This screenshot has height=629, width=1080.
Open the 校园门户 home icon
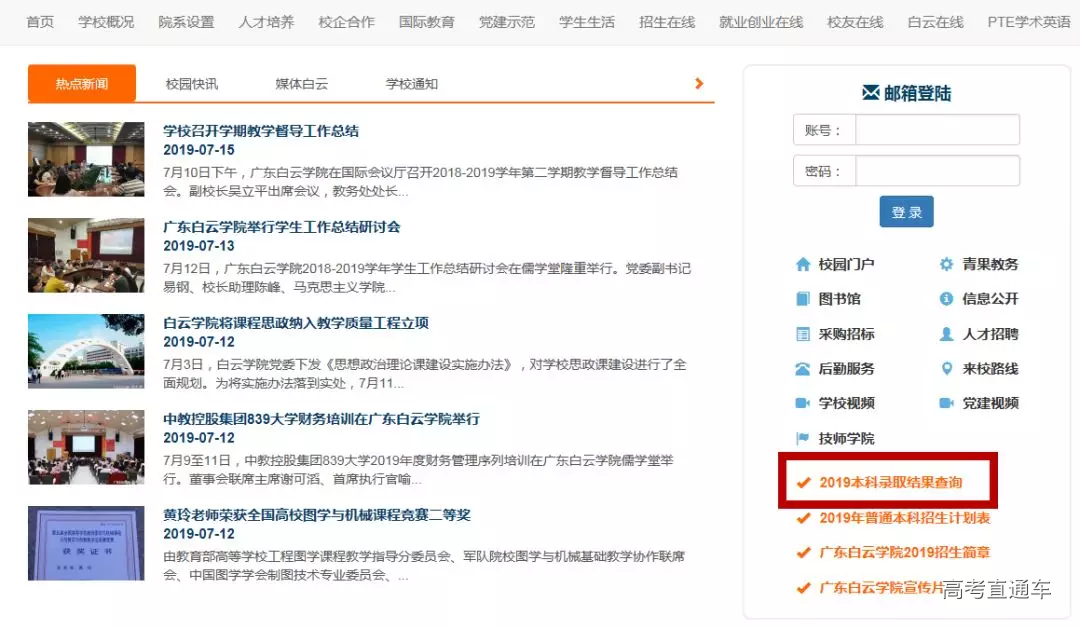click(x=804, y=263)
